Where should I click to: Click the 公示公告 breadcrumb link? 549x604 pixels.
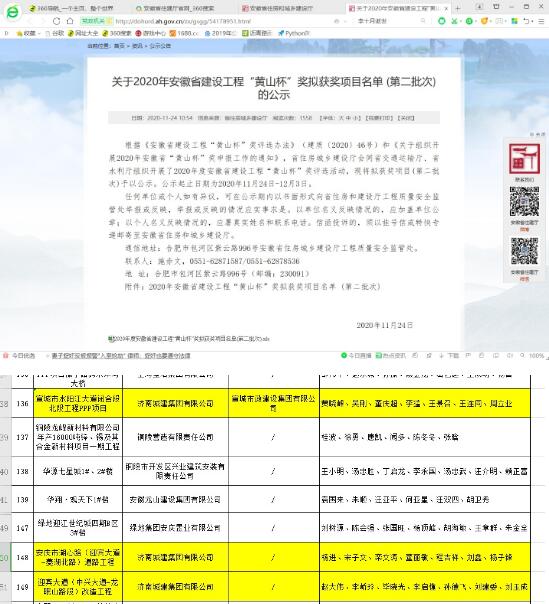click(160, 46)
